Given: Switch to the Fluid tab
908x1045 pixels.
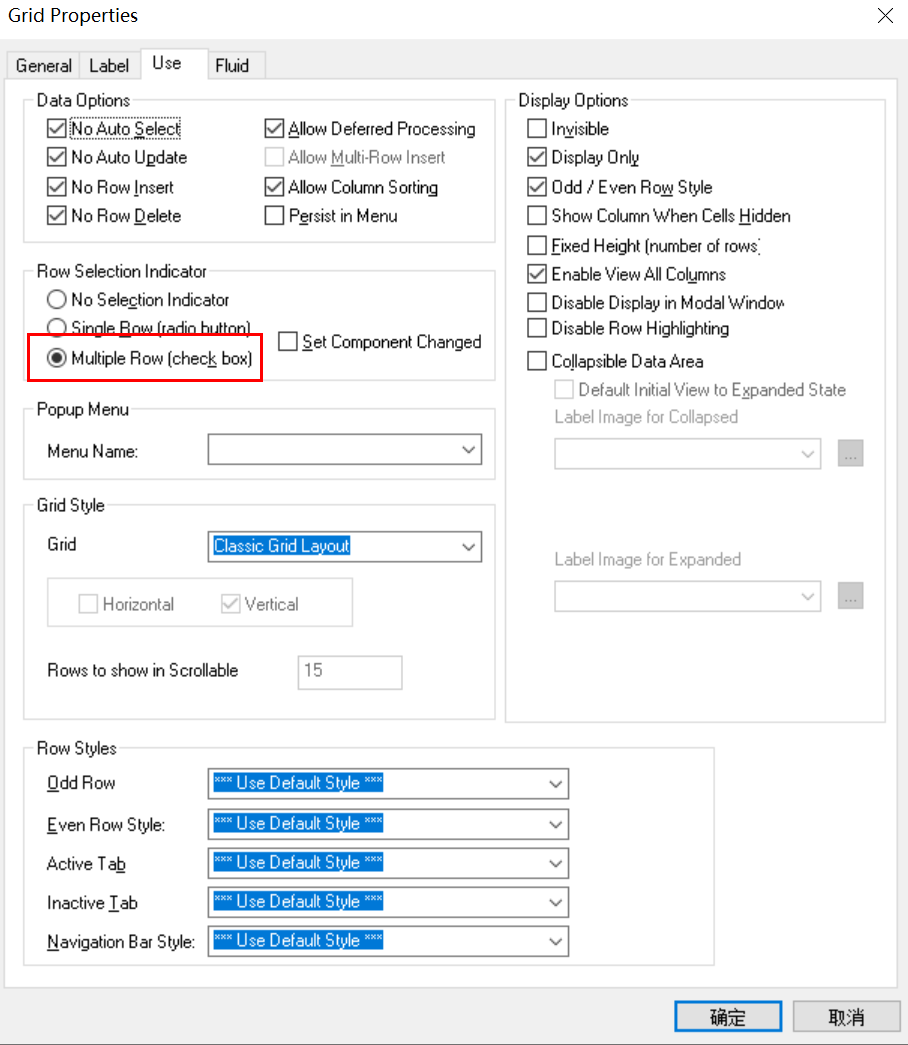Looking at the screenshot, I should [234, 65].
